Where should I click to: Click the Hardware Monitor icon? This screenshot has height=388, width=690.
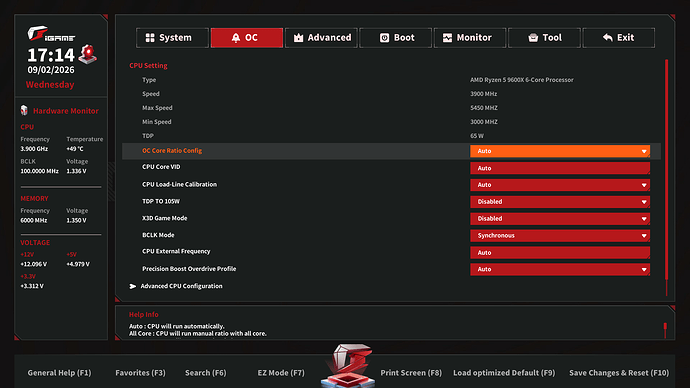click(x=24, y=110)
